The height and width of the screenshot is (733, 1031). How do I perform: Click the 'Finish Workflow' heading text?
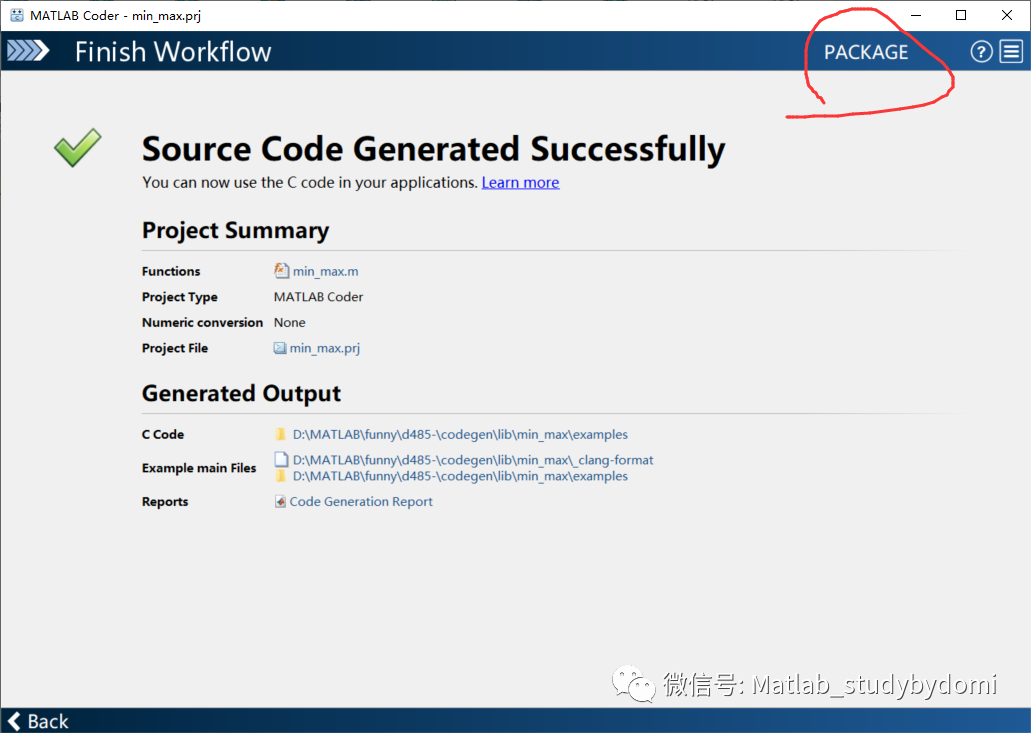point(173,51)
